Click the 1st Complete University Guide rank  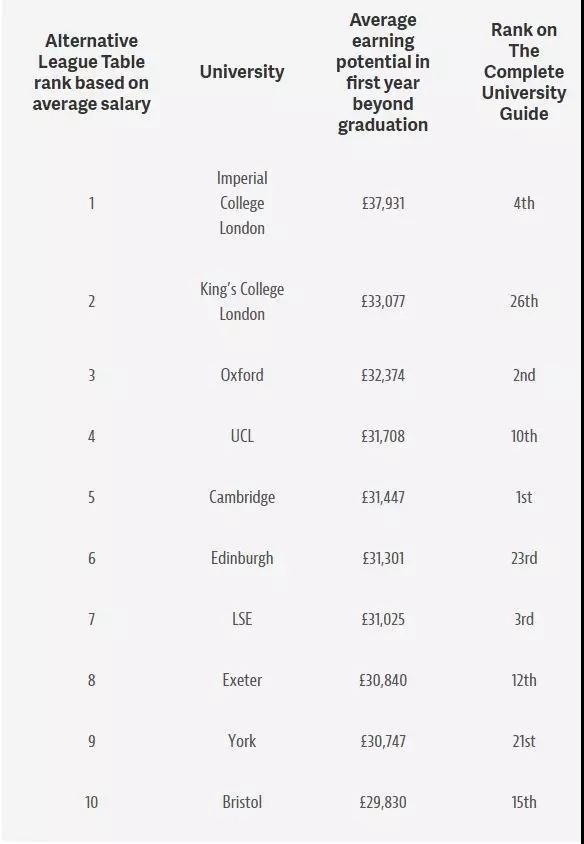pos(524,497)
